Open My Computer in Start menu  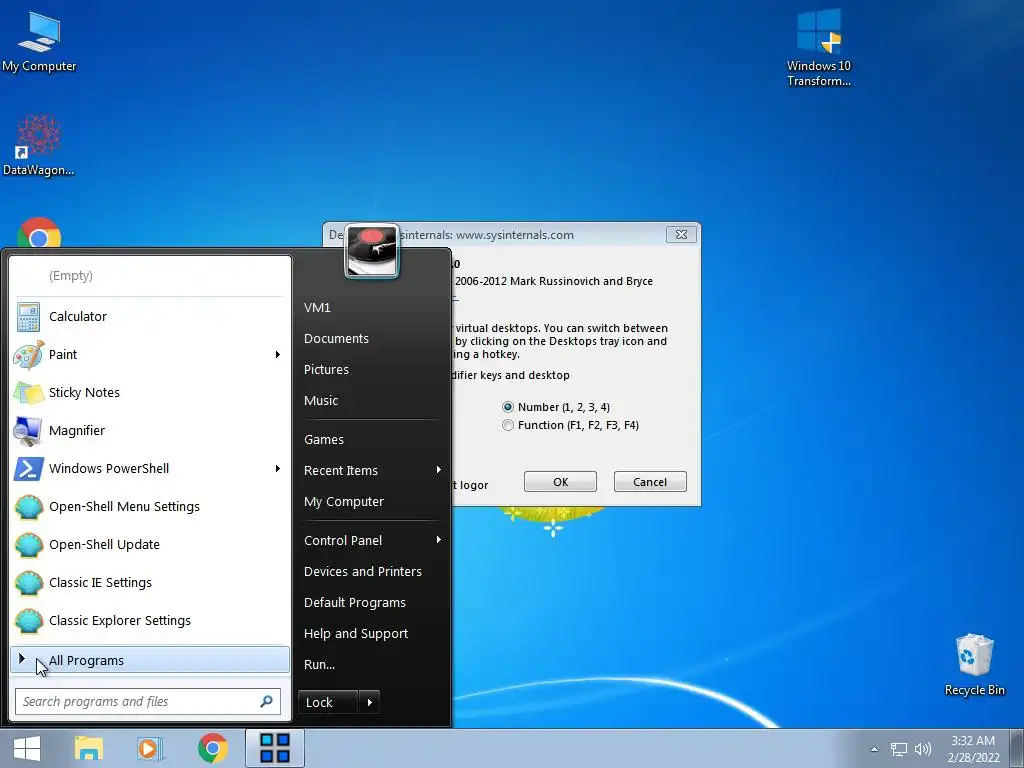344,502
